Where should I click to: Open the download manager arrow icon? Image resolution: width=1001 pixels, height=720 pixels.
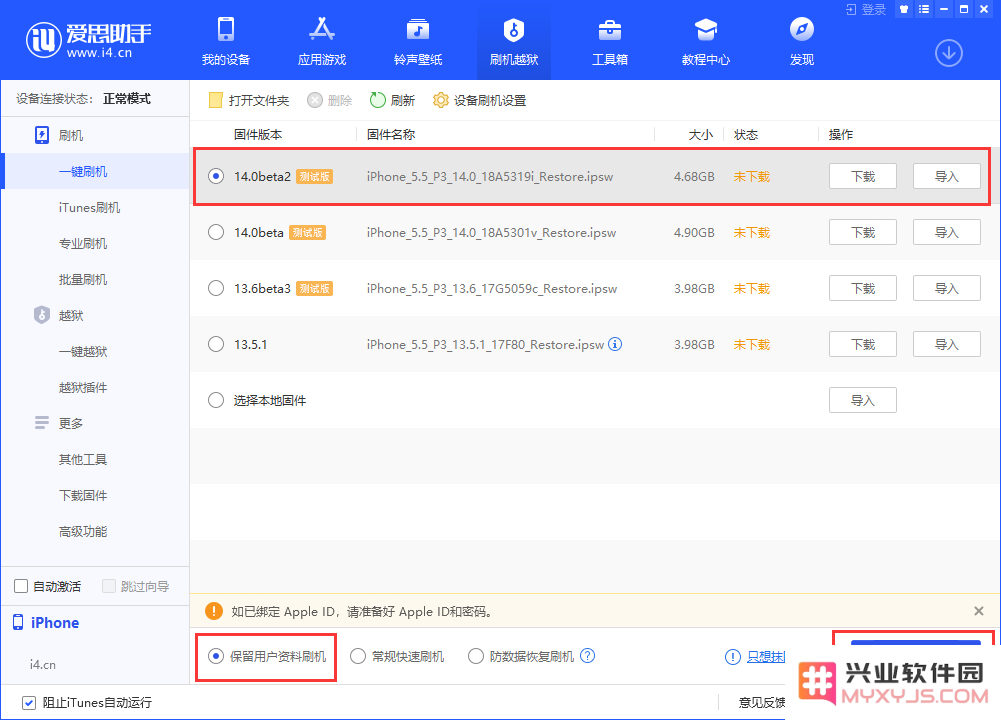(x=949, y=53)
